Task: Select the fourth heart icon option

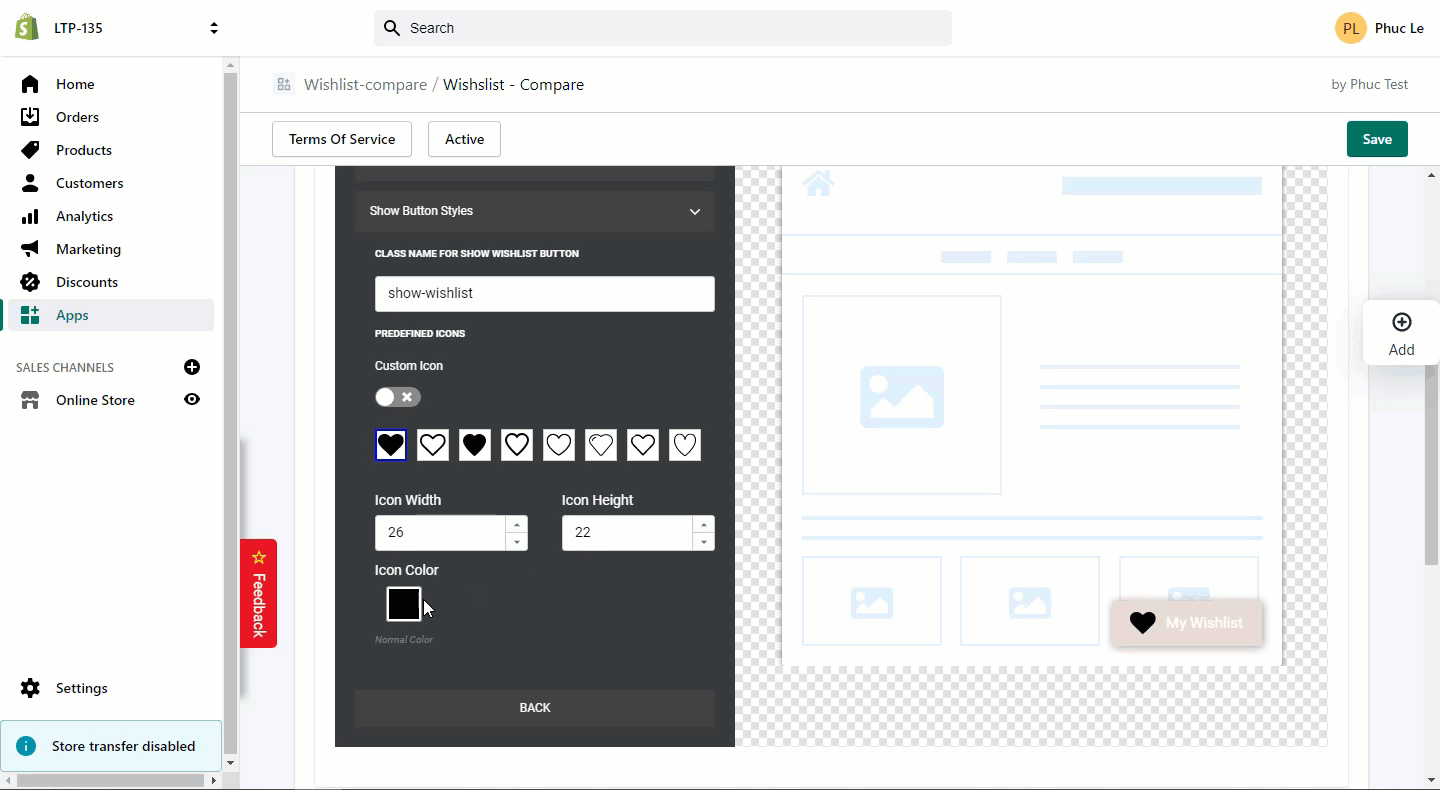Action: (x=517, y=445)
